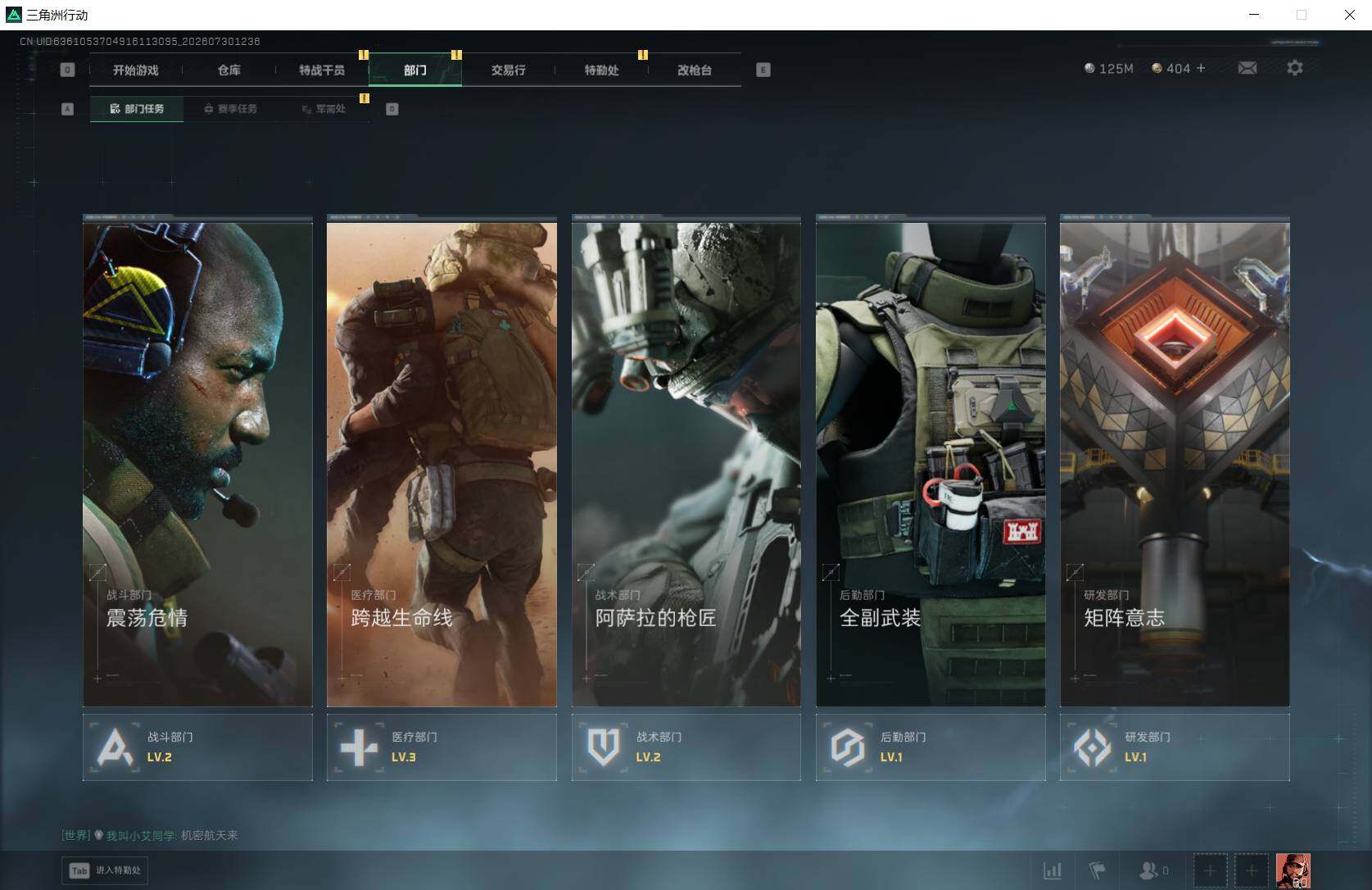
Task: Click the 404 currency balance
Action: [1171, 69]
